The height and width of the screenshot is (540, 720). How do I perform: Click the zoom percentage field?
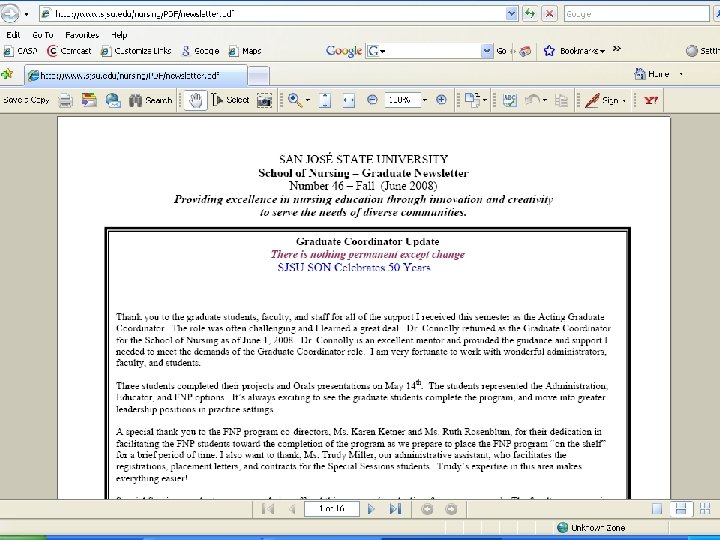(x=403, y=100)
